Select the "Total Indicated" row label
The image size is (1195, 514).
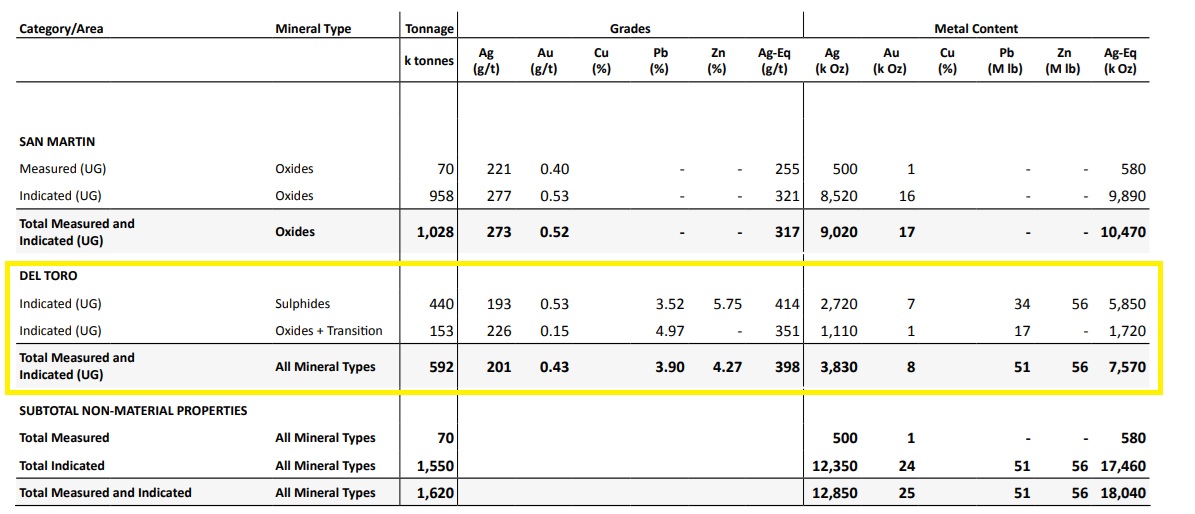coord(62,465)
